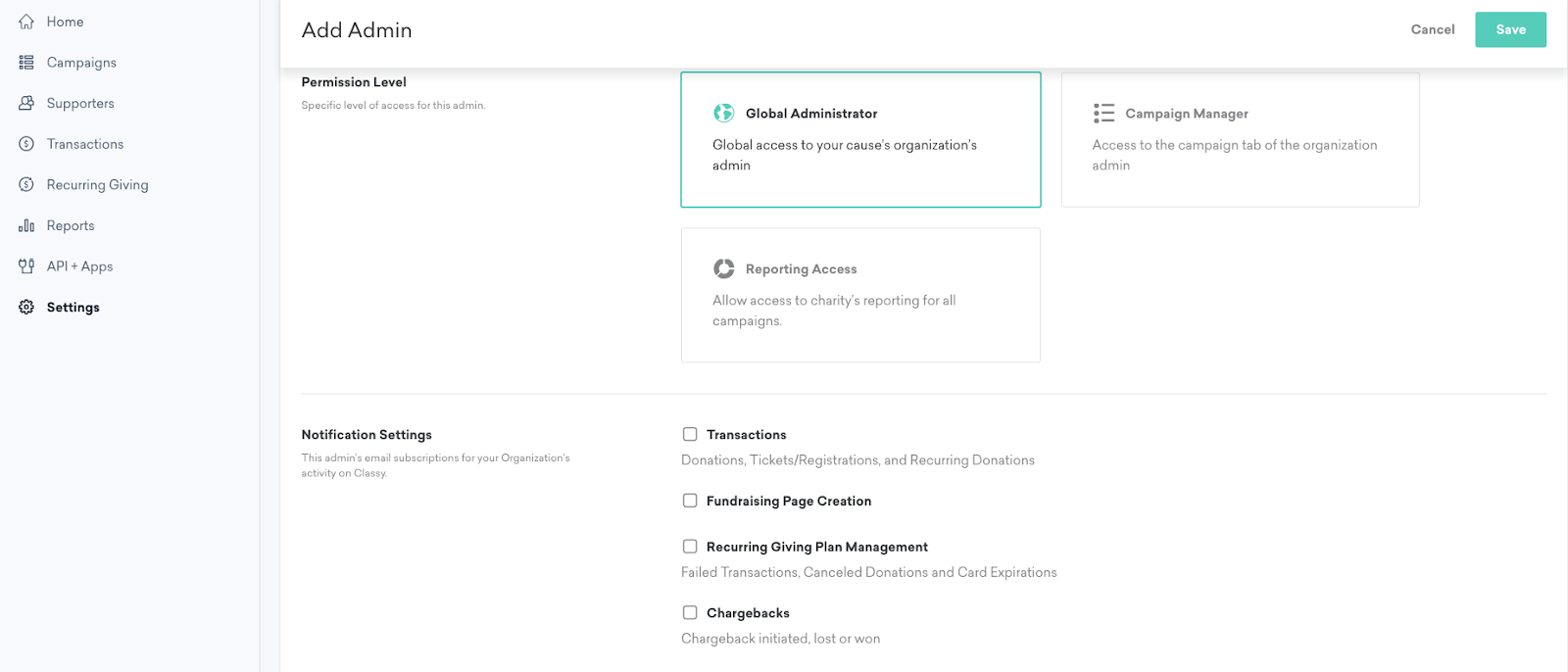Image resolution: width=1568 pixels, height=672 pixels.
Task: Check the Fundraising Page Creation box
Action: (x=690, y=501)
